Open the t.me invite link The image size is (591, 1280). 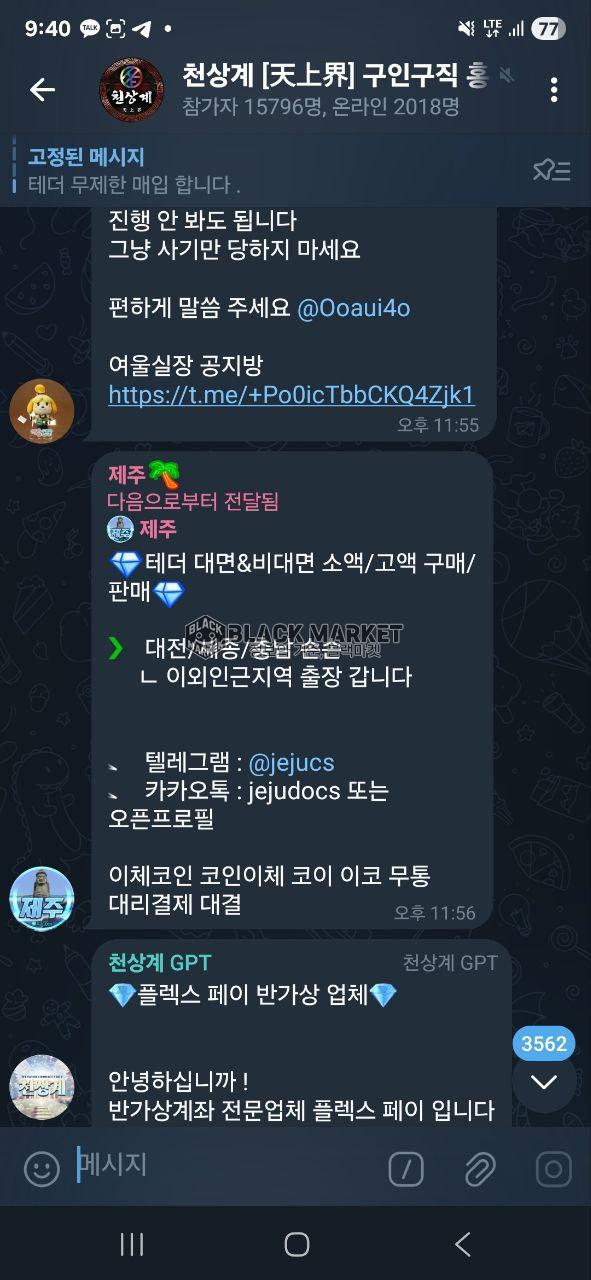pos(291,394)
